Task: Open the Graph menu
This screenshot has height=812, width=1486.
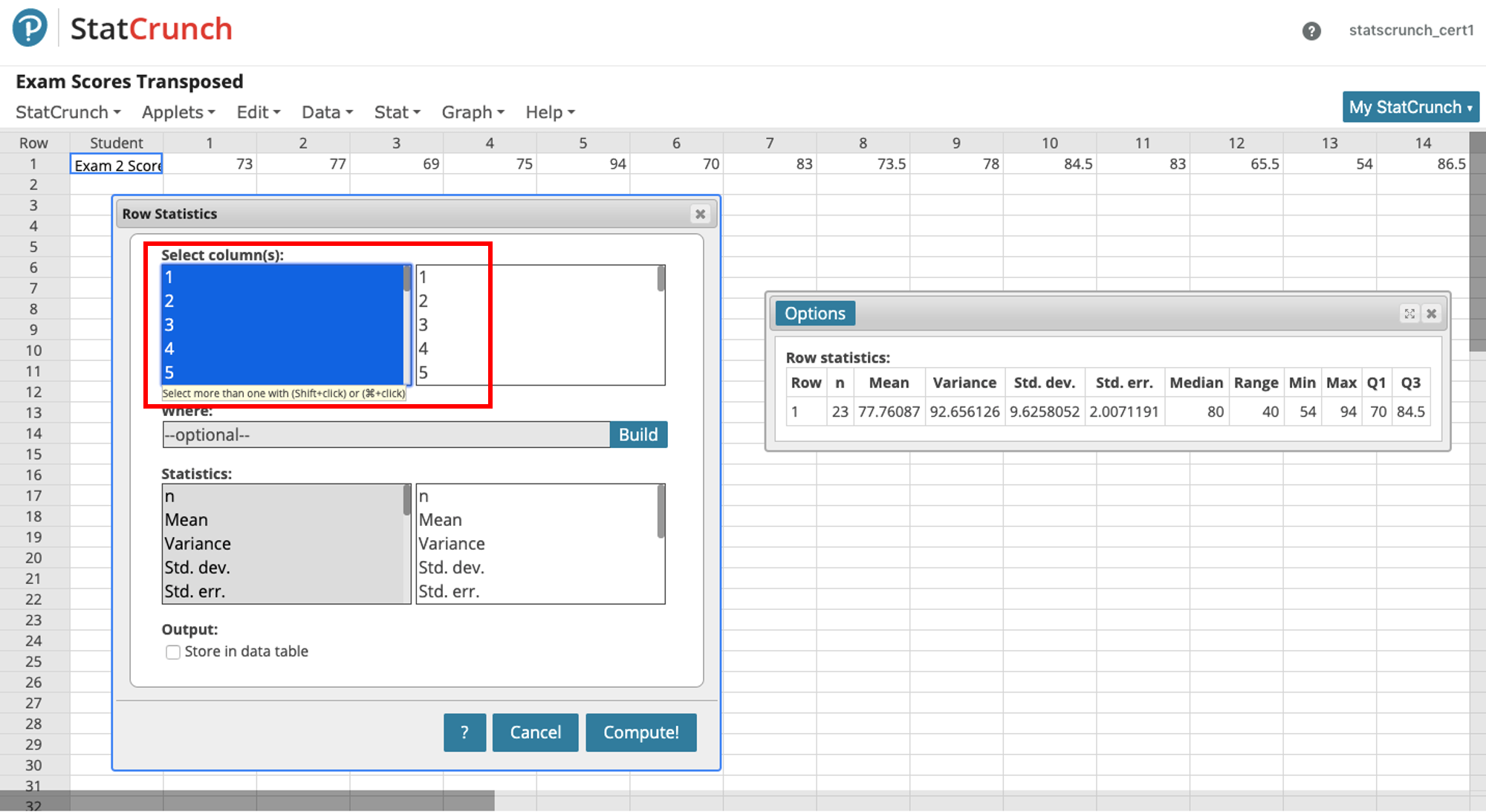Action: point(473,112)
